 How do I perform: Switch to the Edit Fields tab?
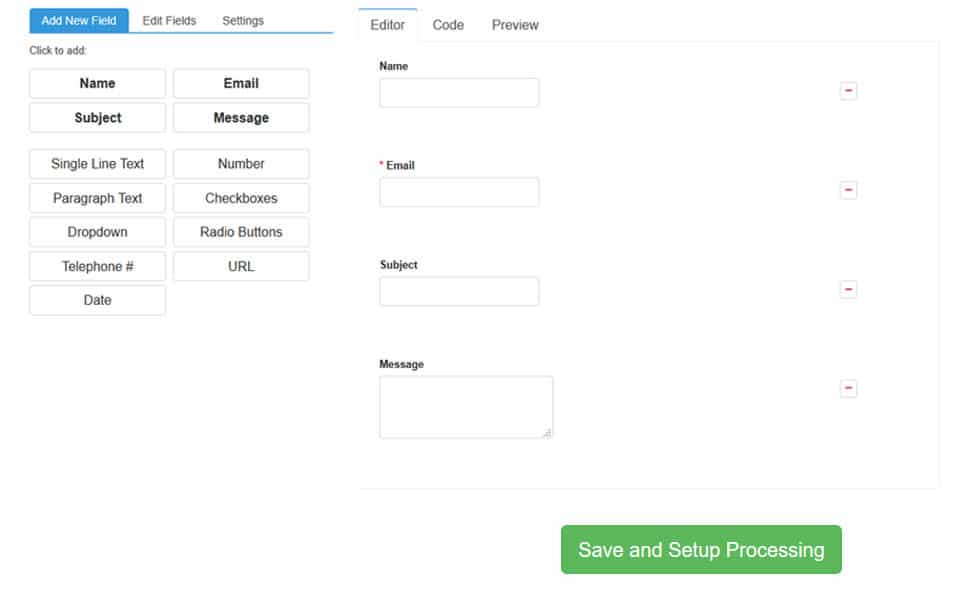pos(169,20)
